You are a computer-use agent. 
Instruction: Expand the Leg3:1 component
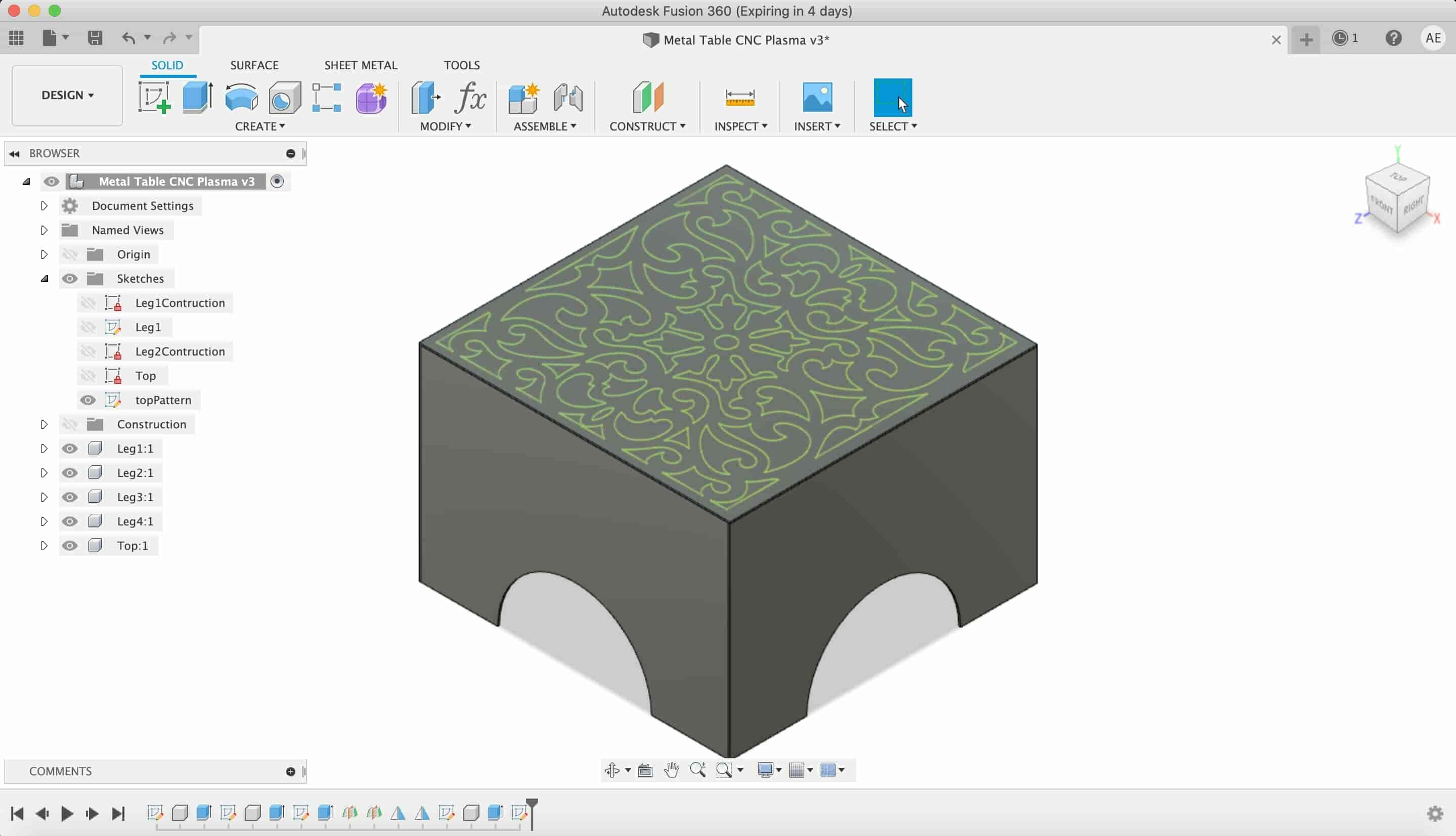click(x=43, y=497)
